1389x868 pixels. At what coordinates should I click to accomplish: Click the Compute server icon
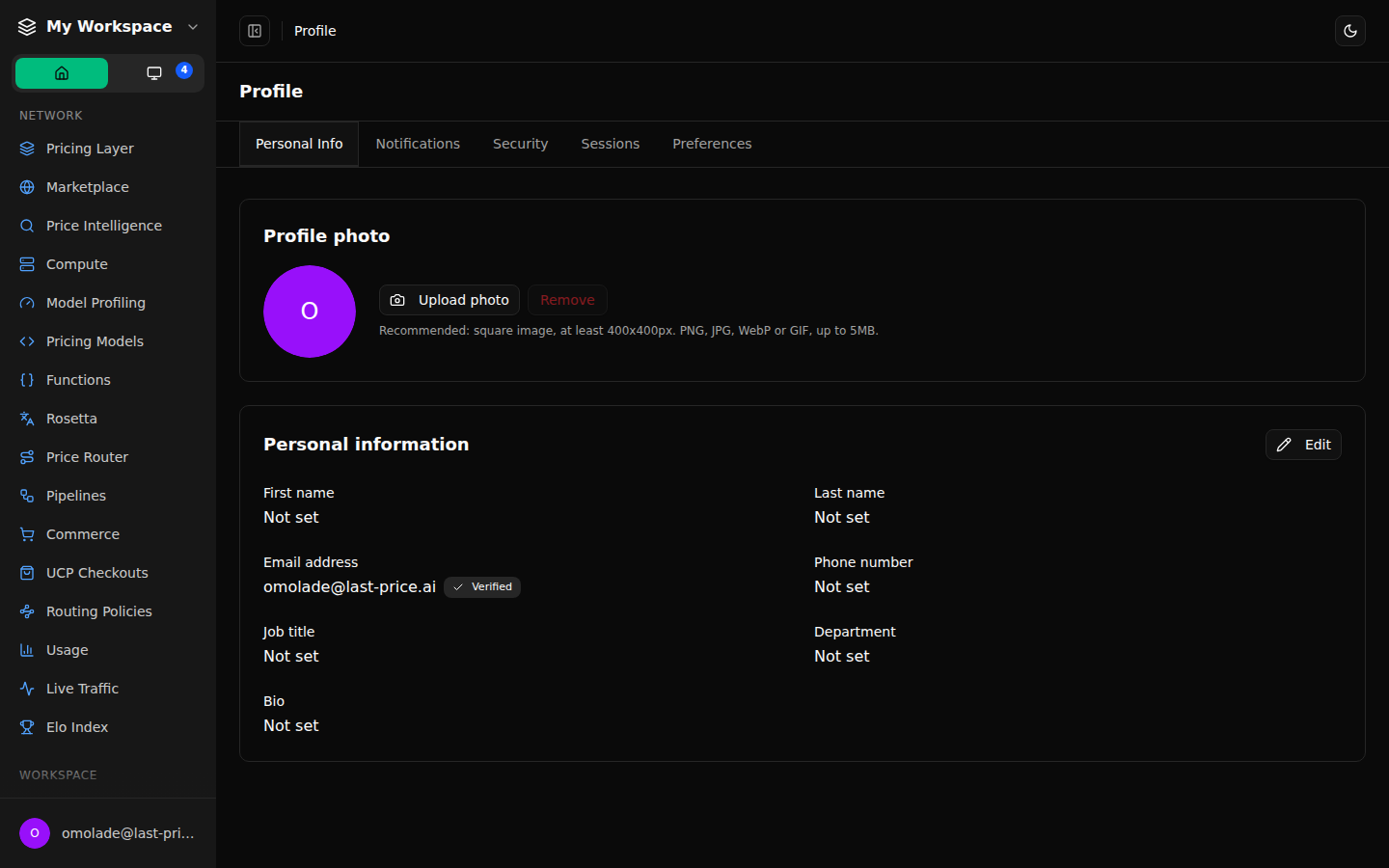pyautogui.click(x=27, y=264)
